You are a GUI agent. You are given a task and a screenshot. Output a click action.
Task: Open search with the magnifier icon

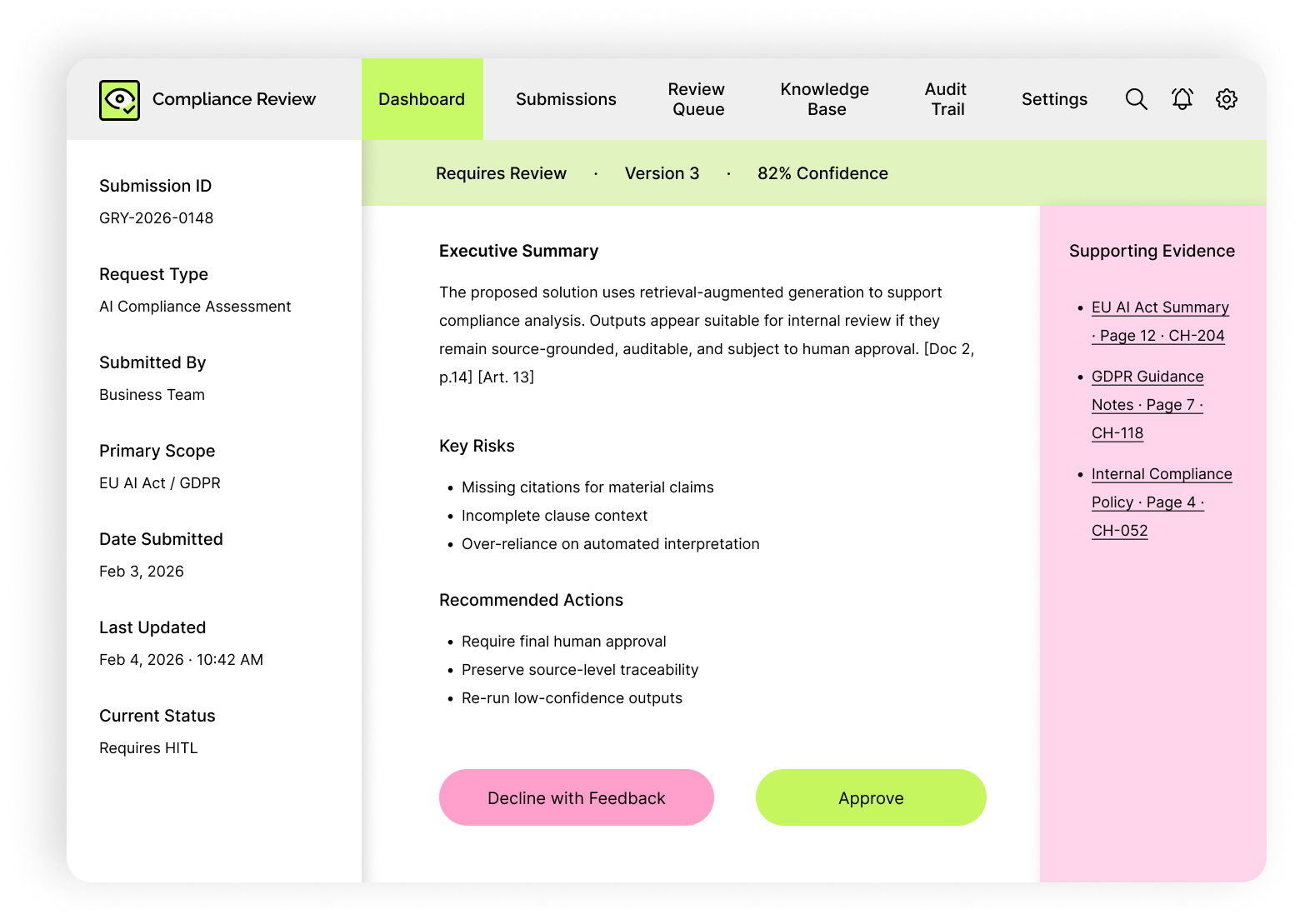pyautogui.click(x=1136, y=99)
